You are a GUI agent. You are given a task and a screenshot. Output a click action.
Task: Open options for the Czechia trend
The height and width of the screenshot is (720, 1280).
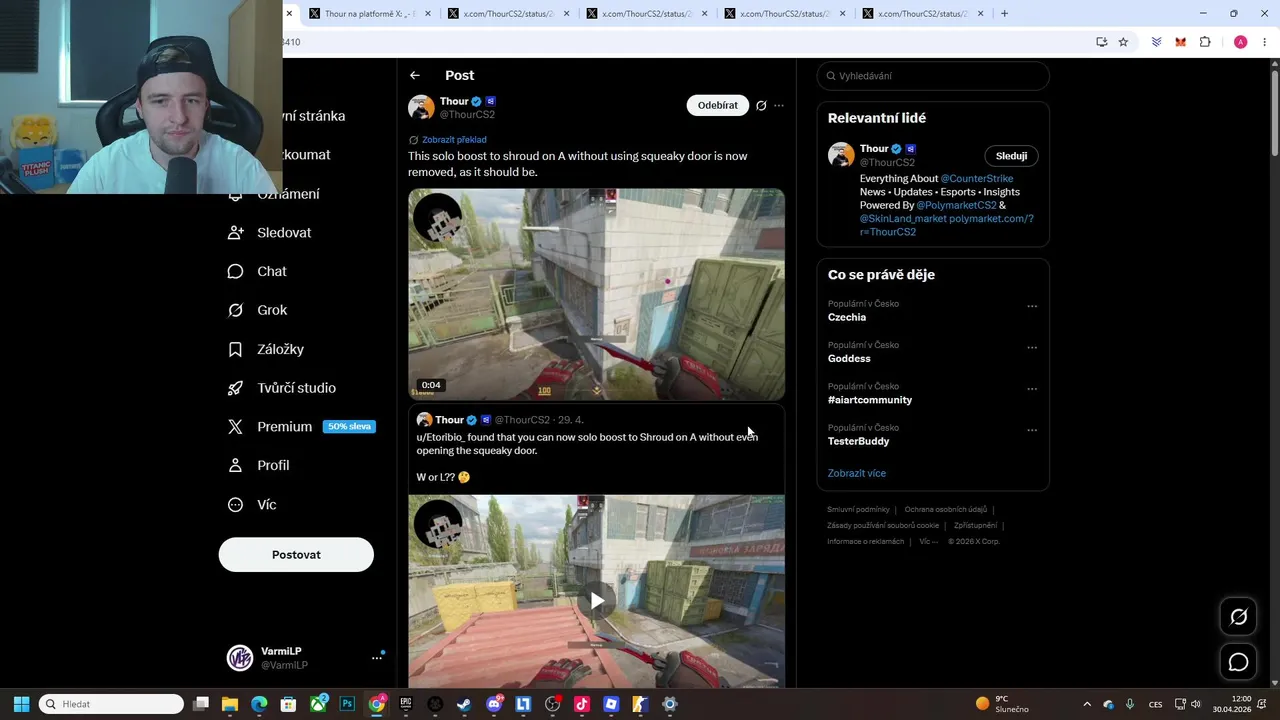(x=1032, y=306)
